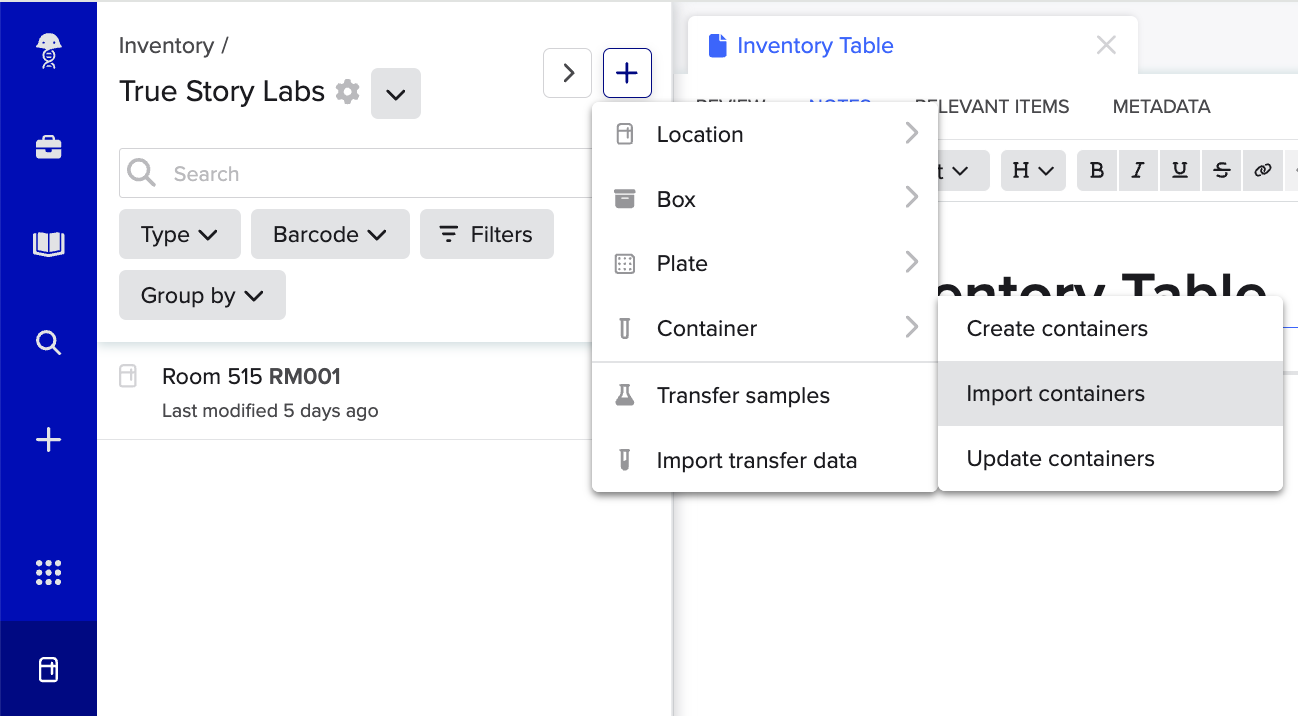Select the highlighted Inventory icon at sidebar bottom

pos(48,669)
